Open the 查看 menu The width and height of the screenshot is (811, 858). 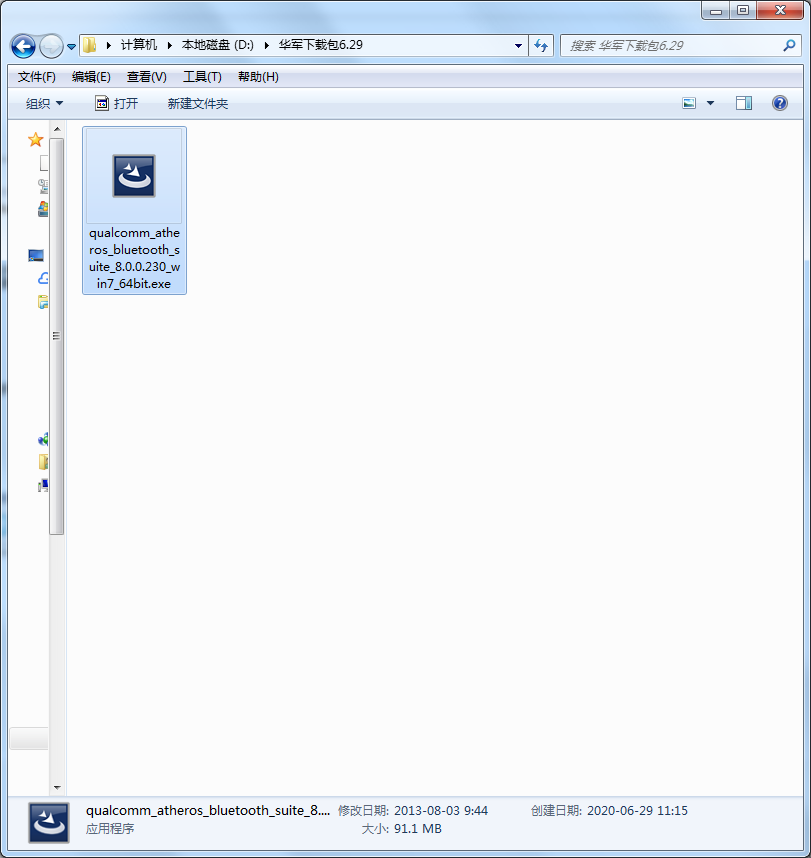(x=146, y=76)
